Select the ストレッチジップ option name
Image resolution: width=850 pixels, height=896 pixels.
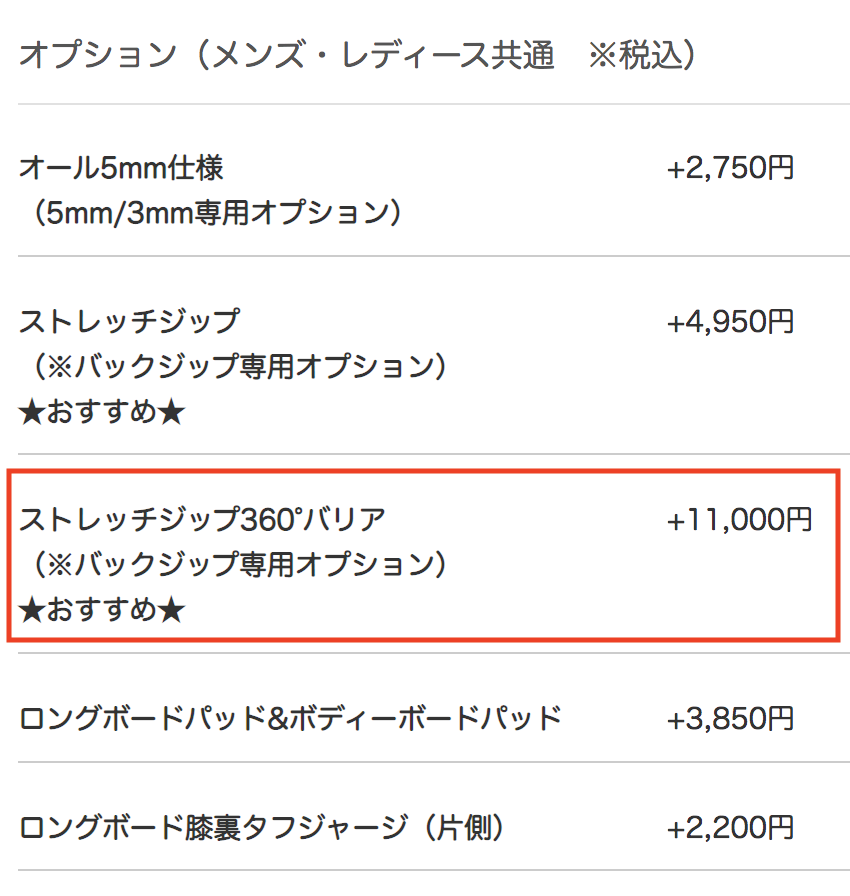[x=130, y=321]
